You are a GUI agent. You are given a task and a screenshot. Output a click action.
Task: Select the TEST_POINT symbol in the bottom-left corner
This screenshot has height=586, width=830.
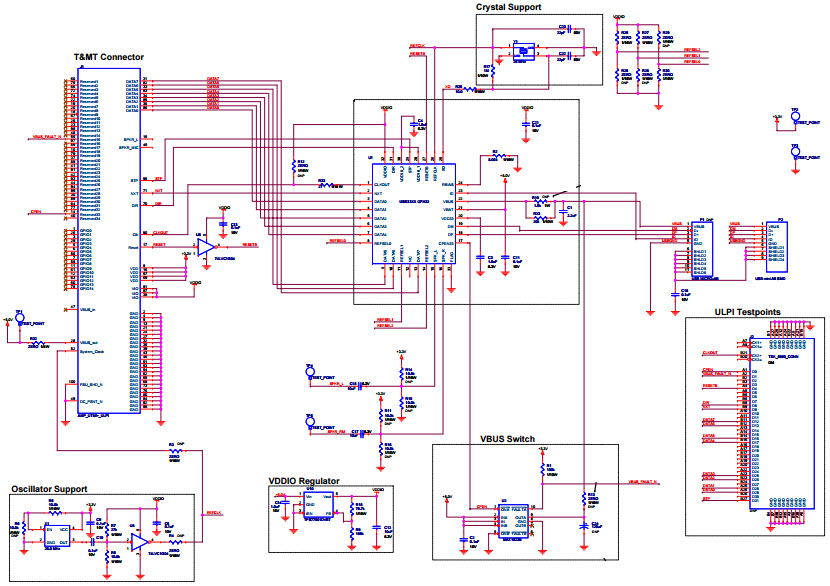pyautogui.click(x=22, y=317)
